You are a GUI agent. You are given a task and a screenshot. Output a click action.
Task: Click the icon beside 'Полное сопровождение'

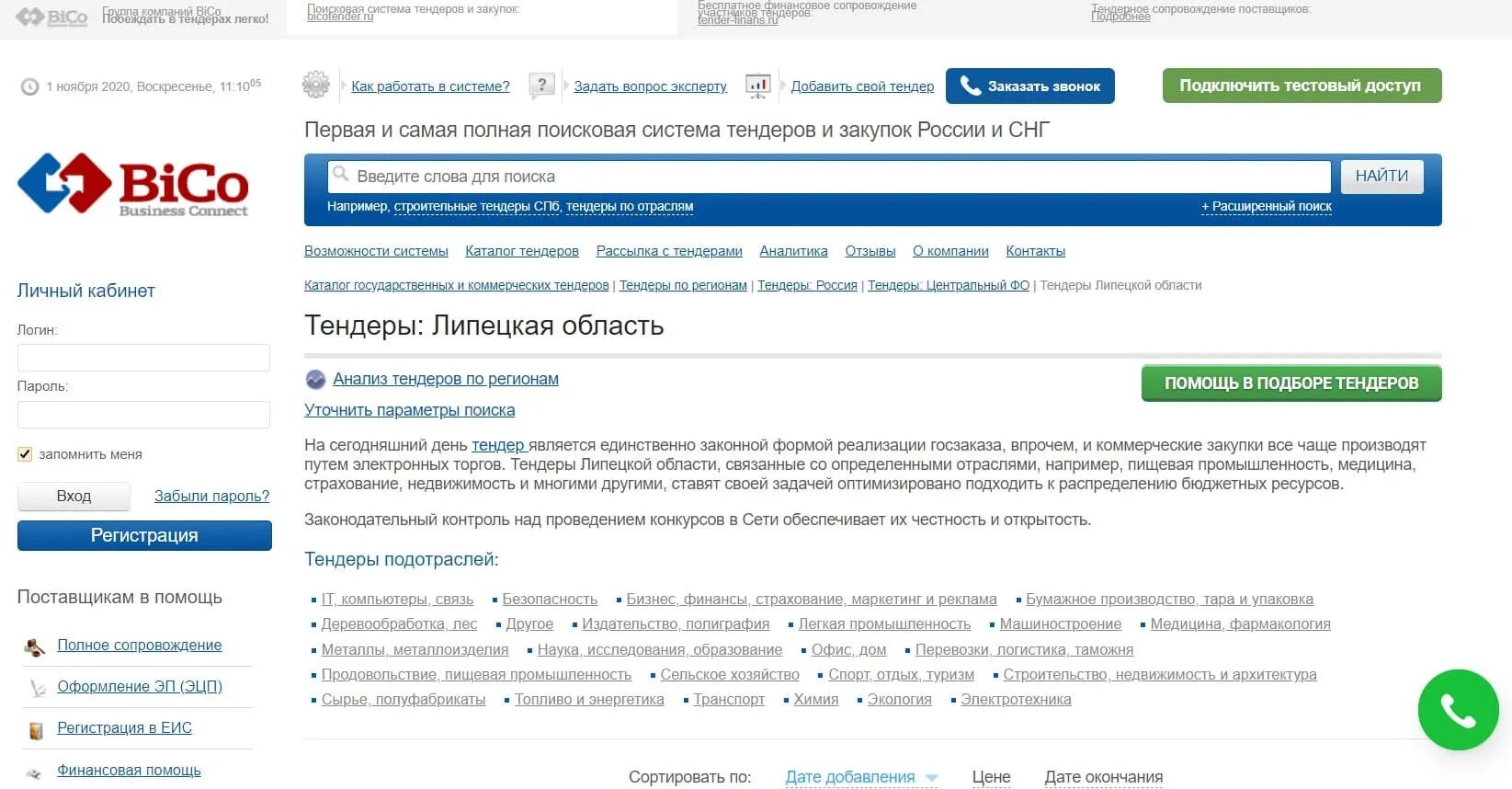click(x=35, y=646)
